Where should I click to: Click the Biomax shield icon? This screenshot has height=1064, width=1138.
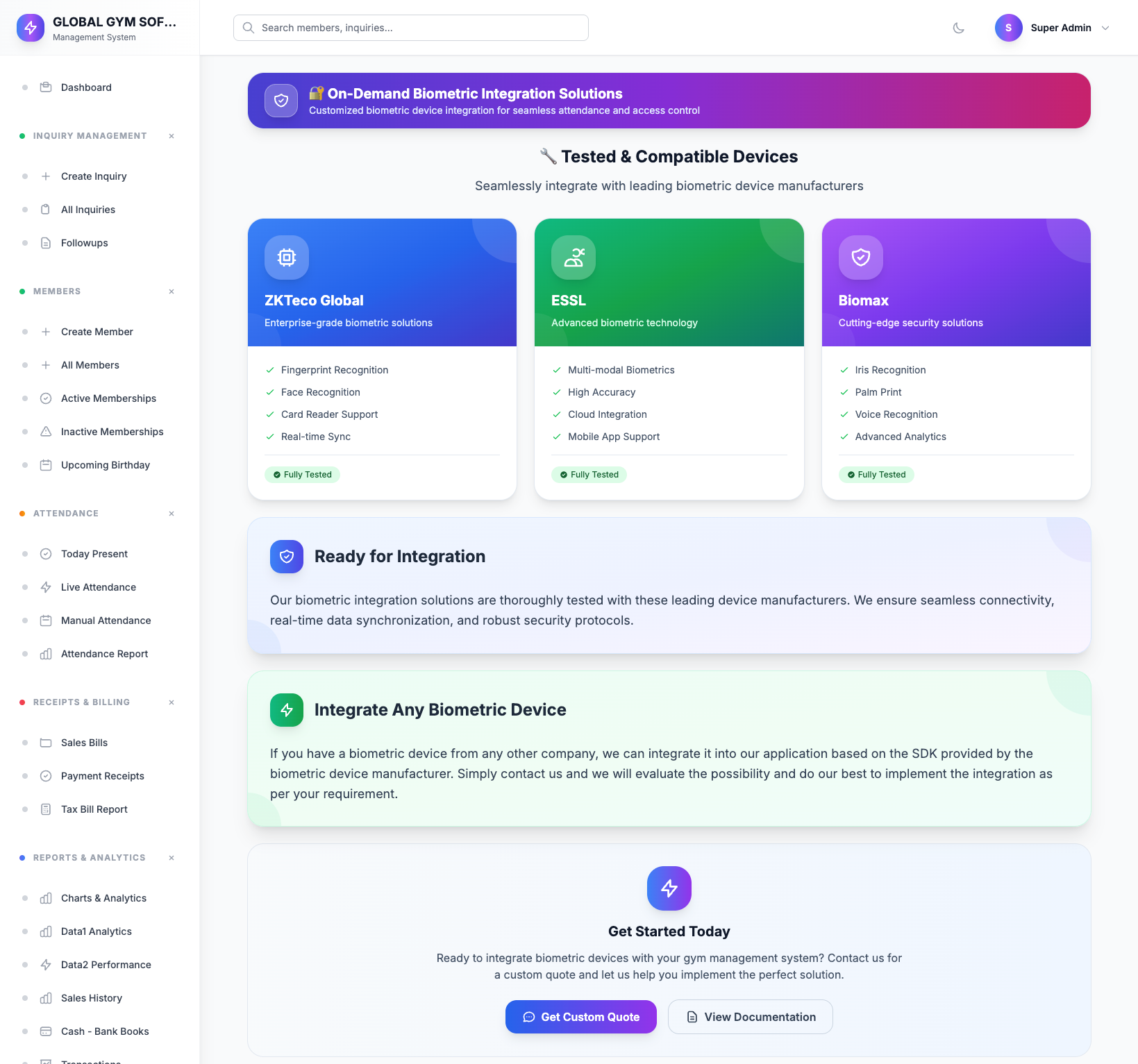tap(860, 257)
